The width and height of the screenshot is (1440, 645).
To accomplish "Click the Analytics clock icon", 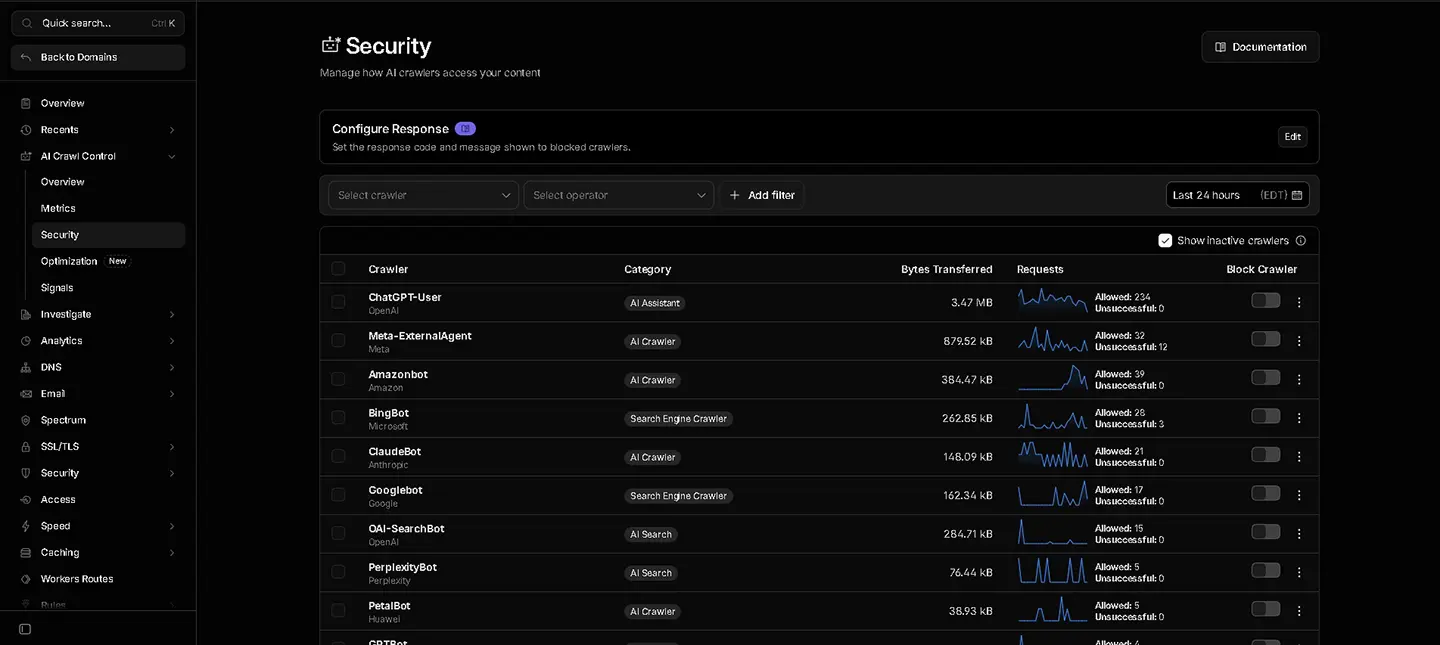I will [26, 341].
